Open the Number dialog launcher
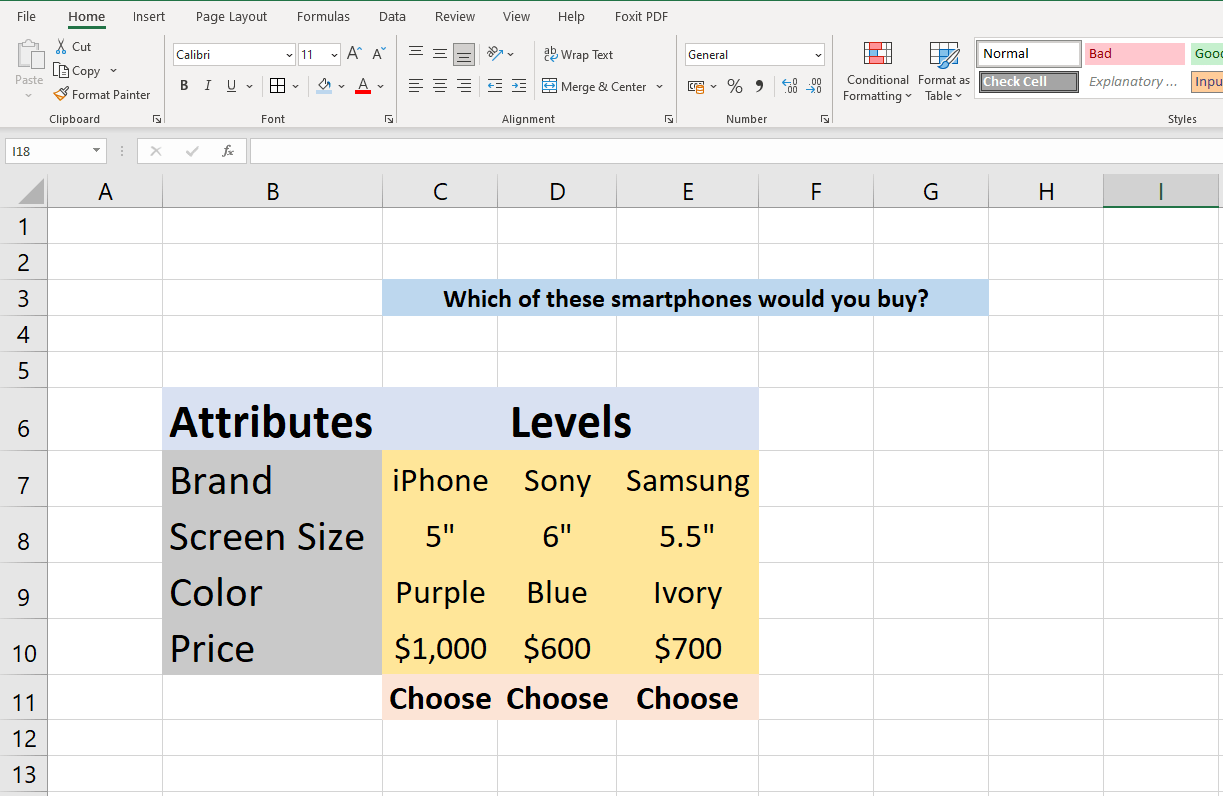Viewport: 1223px width, 796px height. coord(825,119)
